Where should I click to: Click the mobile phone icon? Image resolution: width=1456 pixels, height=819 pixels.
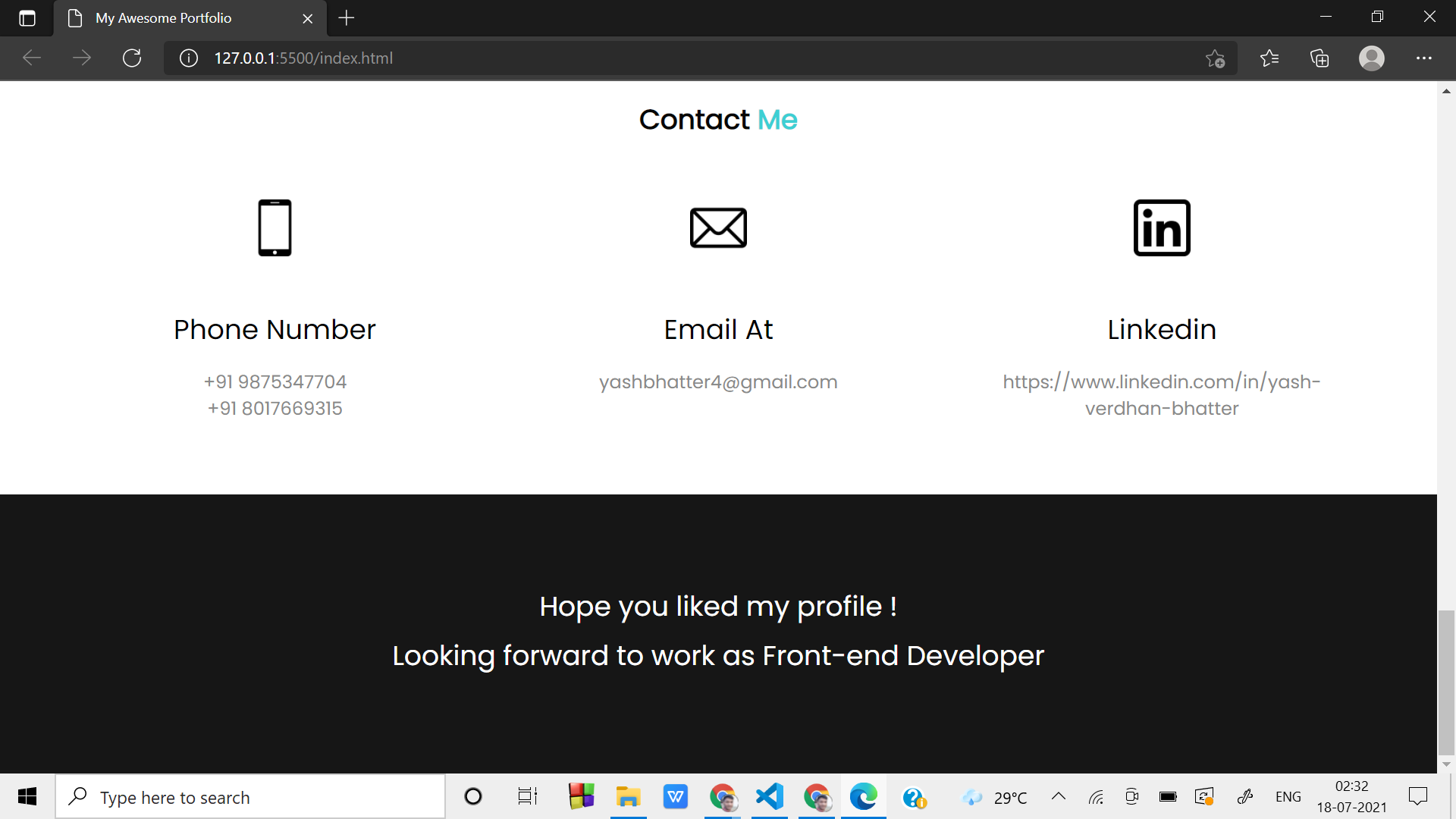tap(275, 227)
